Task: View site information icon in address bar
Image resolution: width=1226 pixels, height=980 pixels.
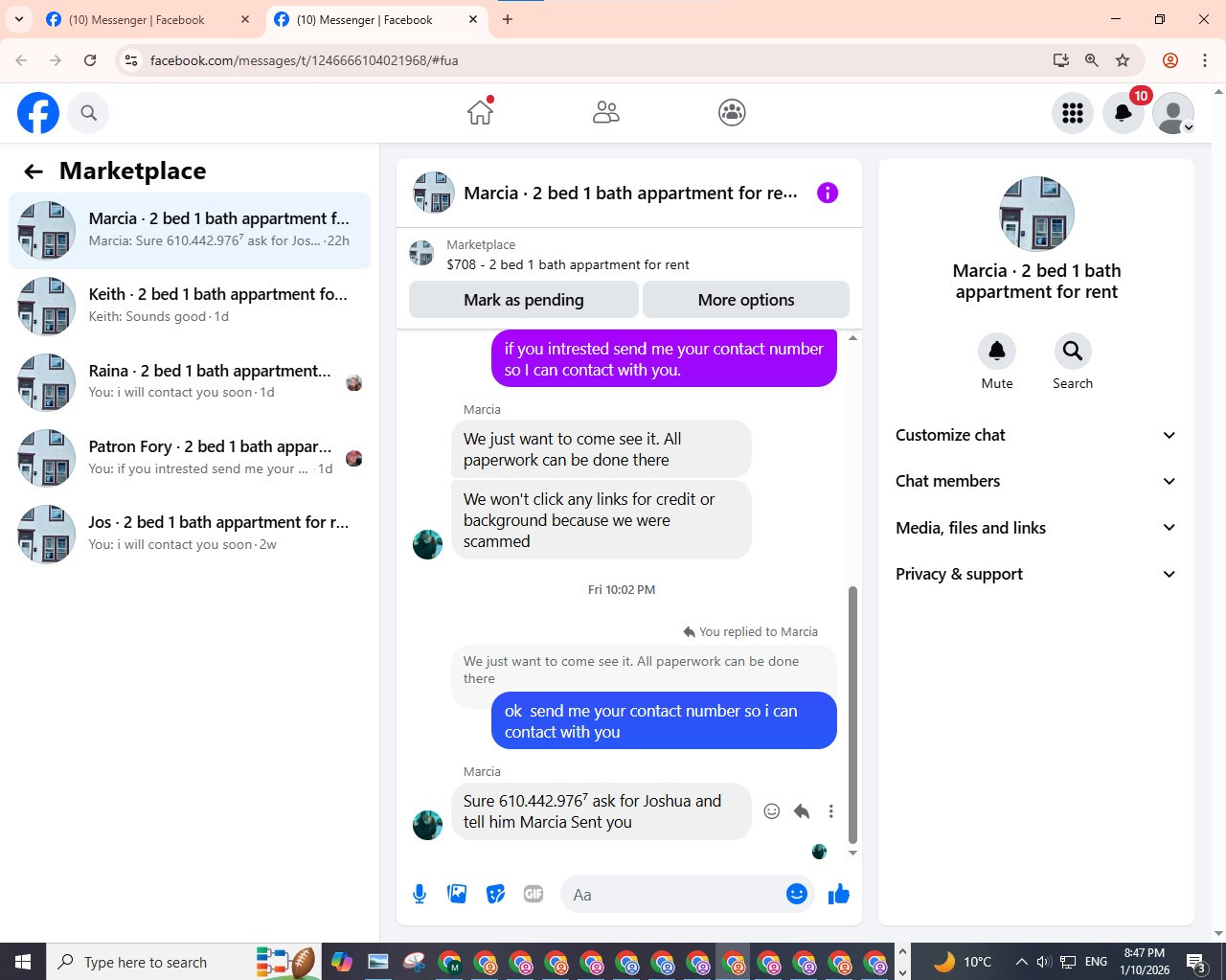Action: (x=131, y=60)
